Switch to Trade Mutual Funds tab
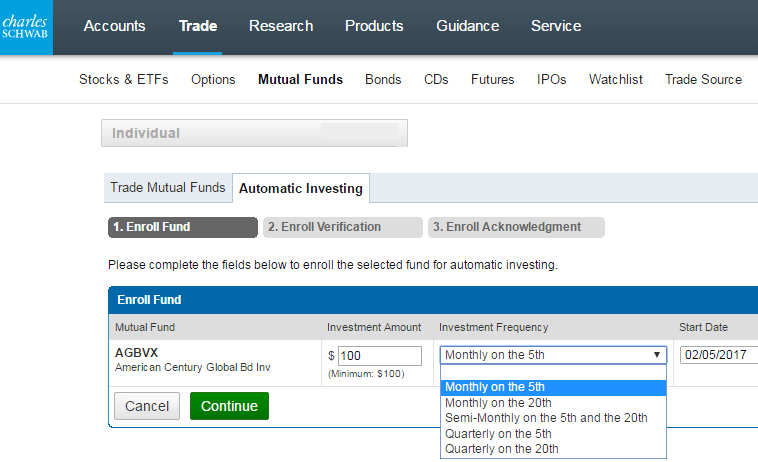This screenshot has width=758, height=462. click(168, 188)
